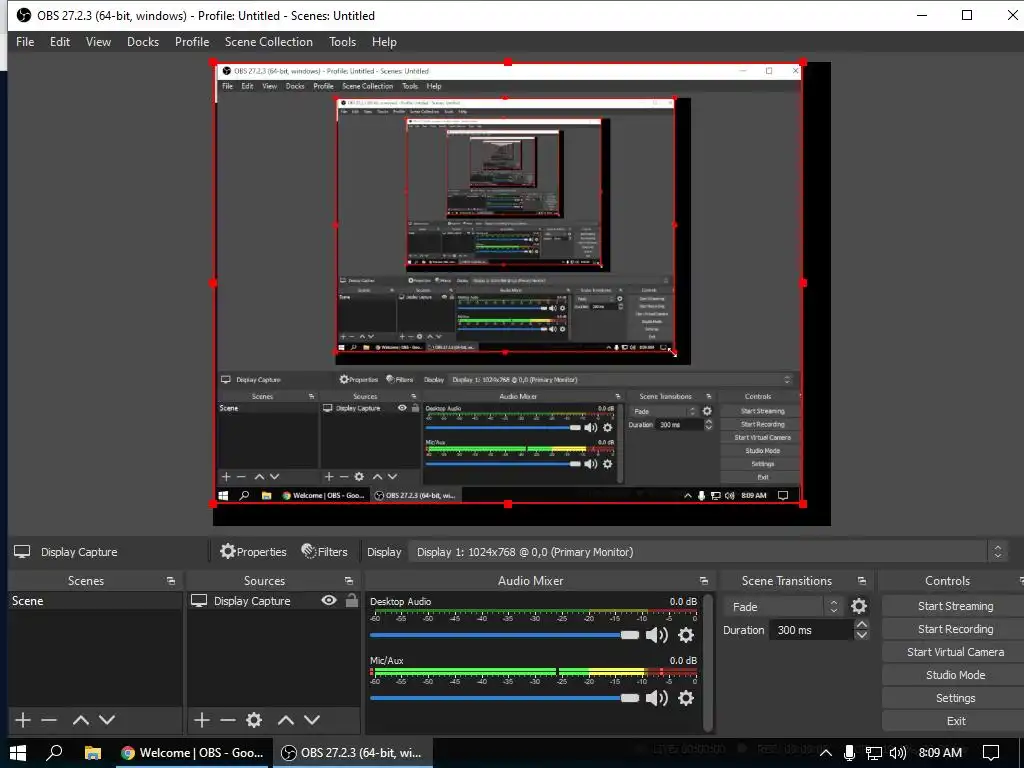This screenshot has height=768, width=1024.
Task: Toggle visibility eye of Display Capture source
Action: 329,600
